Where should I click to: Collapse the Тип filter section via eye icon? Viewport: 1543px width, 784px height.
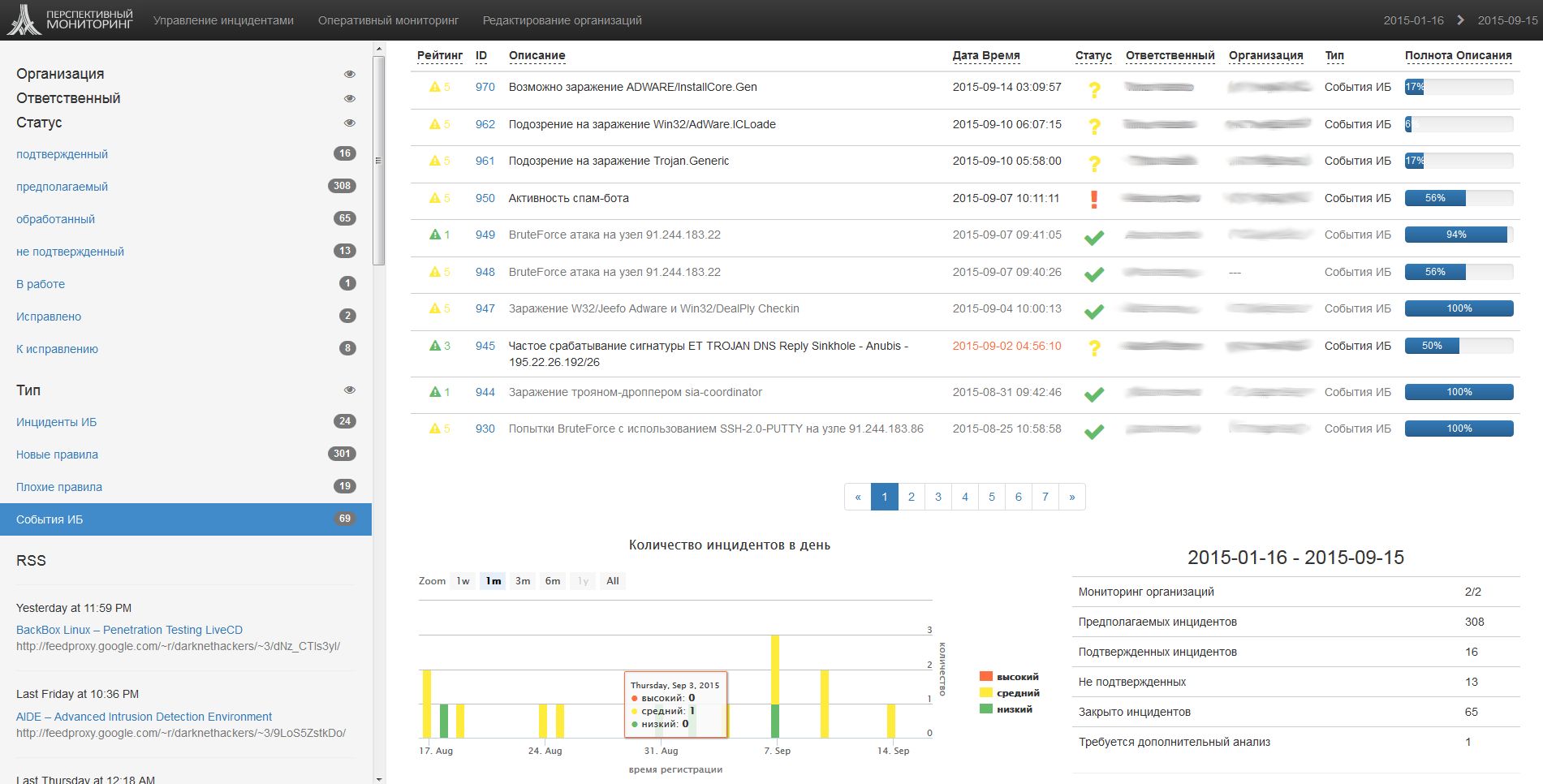350,390
